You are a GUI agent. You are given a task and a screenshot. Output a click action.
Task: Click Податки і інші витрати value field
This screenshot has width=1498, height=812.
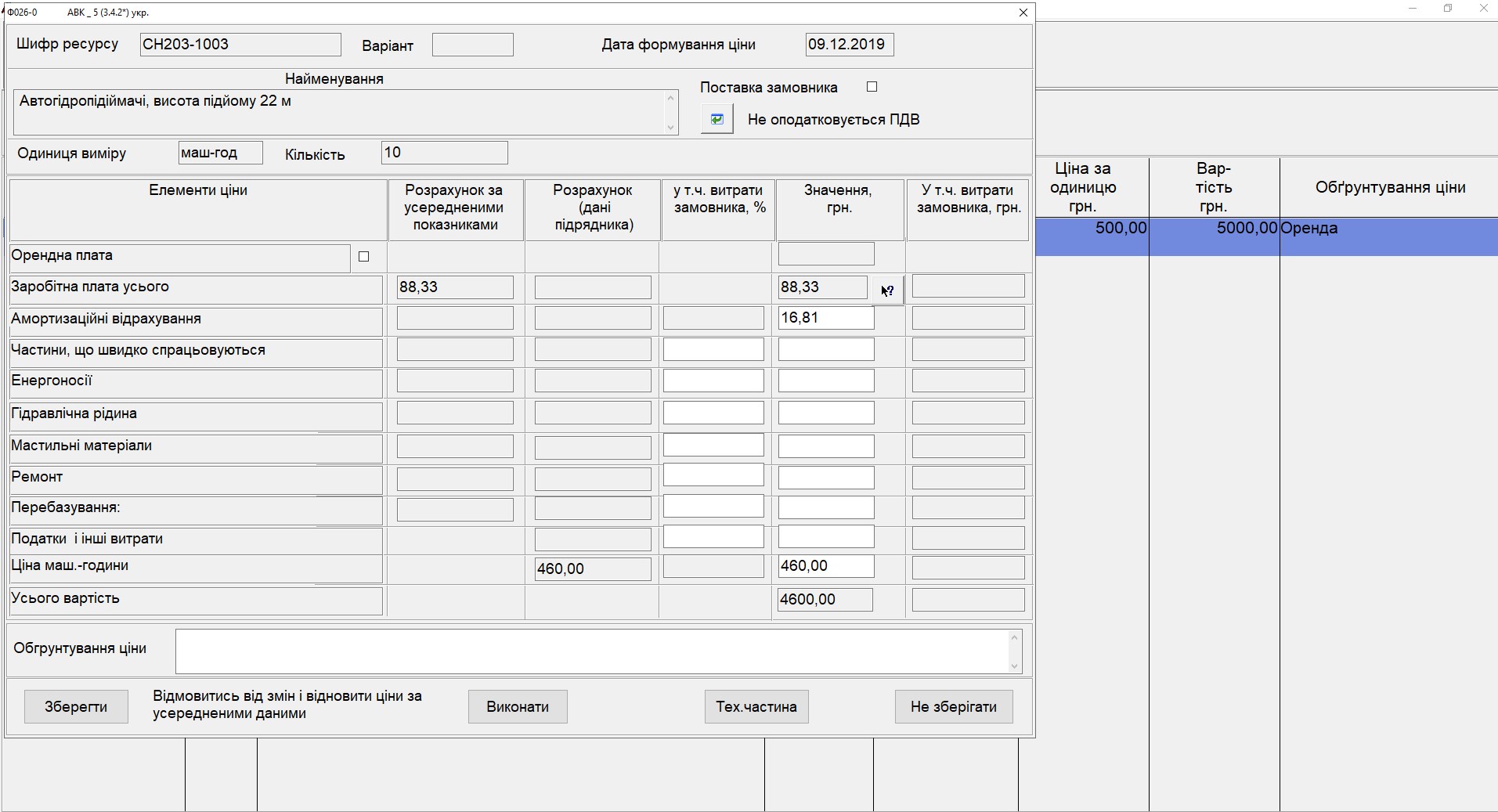[826, 537]
